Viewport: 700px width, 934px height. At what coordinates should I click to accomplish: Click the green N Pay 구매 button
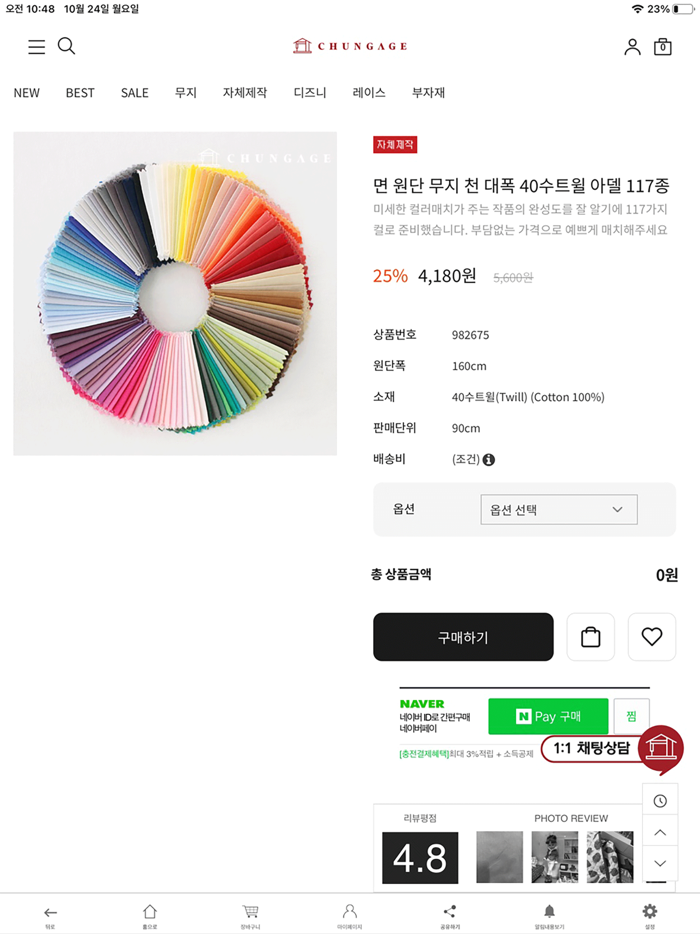548,717
